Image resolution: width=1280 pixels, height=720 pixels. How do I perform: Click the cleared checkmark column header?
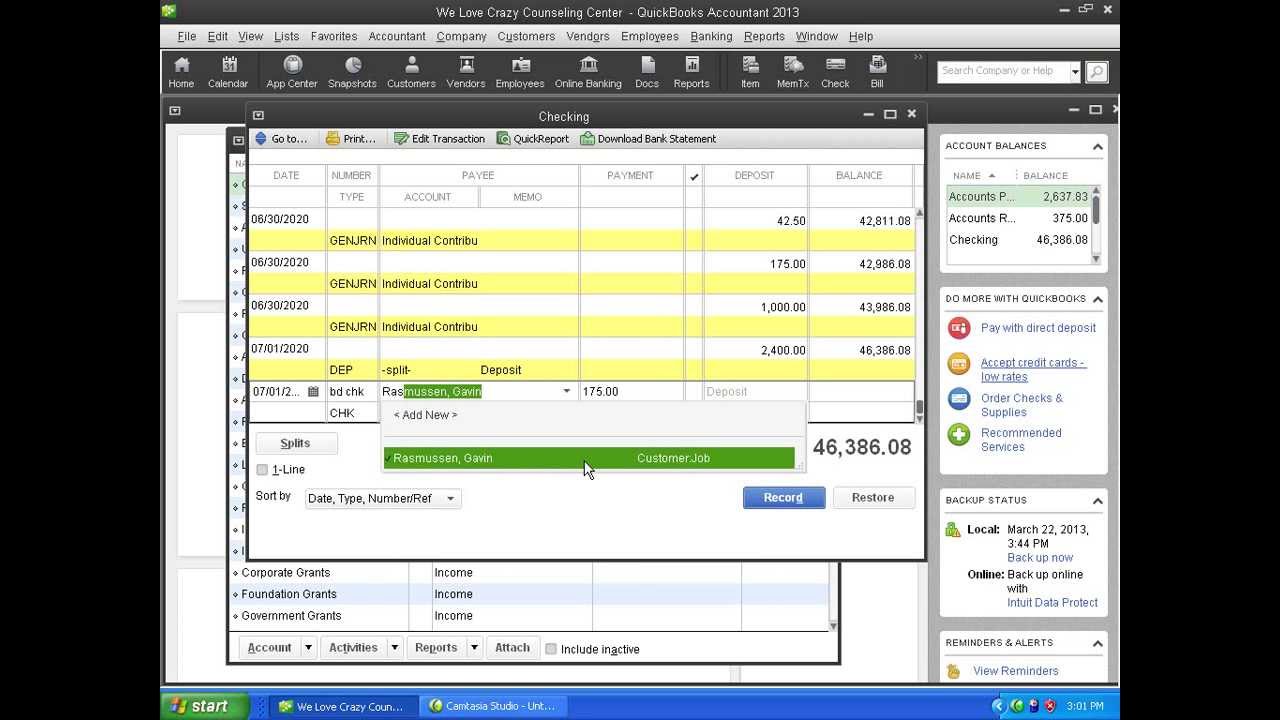694,176
